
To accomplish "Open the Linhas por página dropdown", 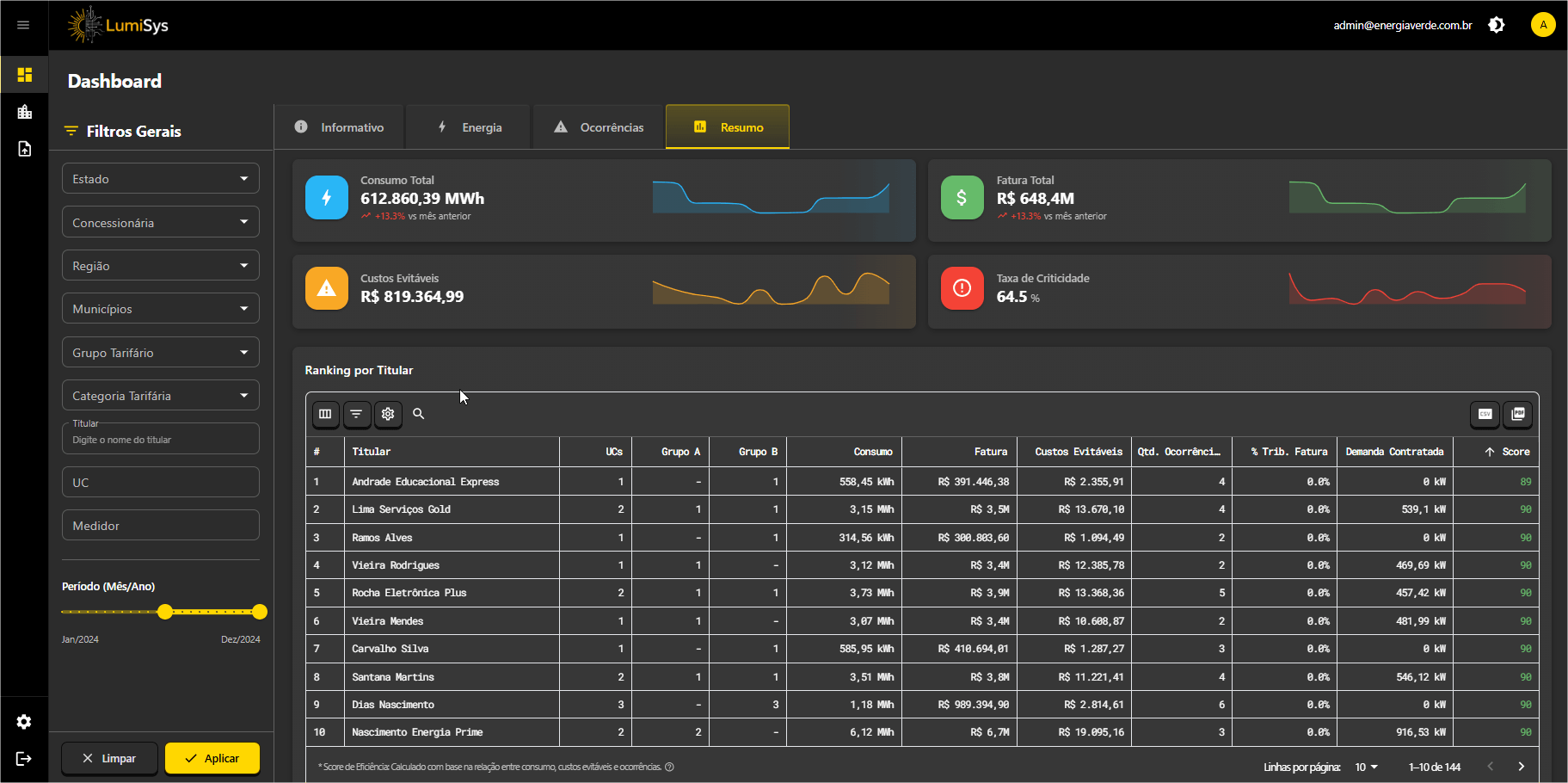I will (x=1364, y=767).
